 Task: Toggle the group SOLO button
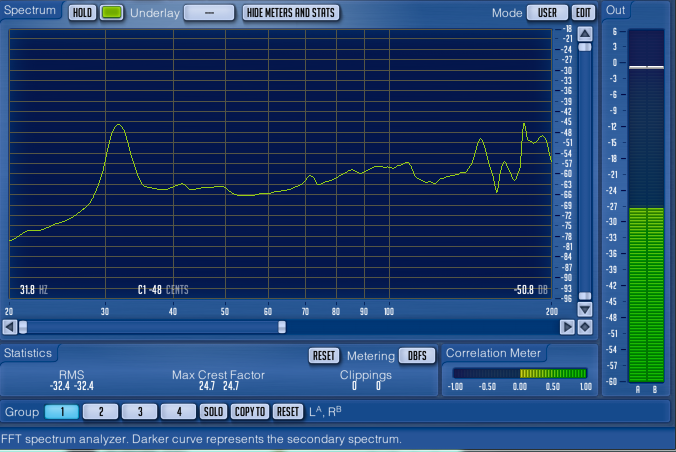point(213,411)
